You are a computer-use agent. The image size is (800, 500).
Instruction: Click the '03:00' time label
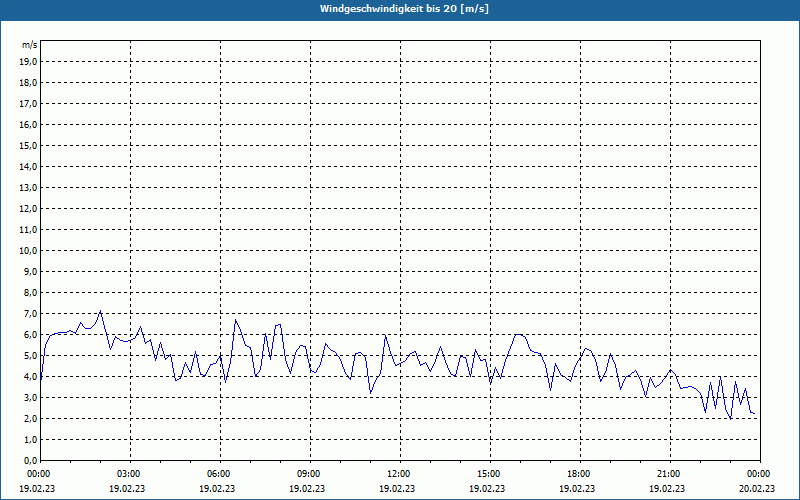[x=131, y=474]
